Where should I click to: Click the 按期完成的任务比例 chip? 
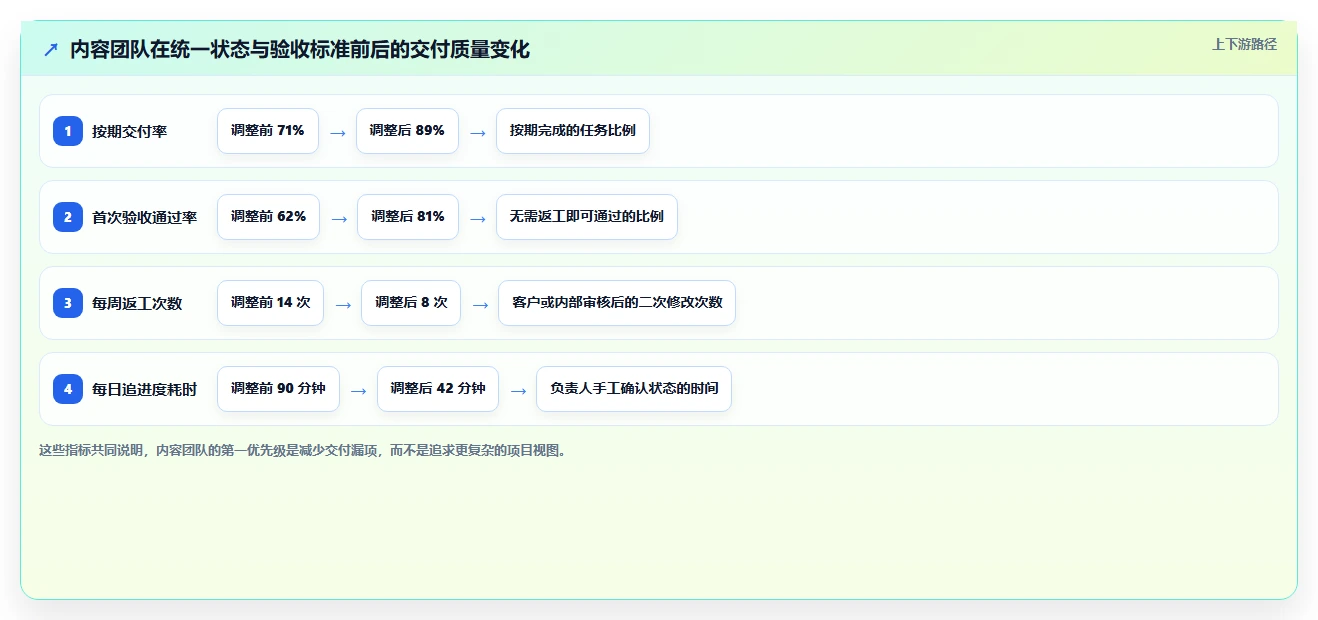coord(573,131)
